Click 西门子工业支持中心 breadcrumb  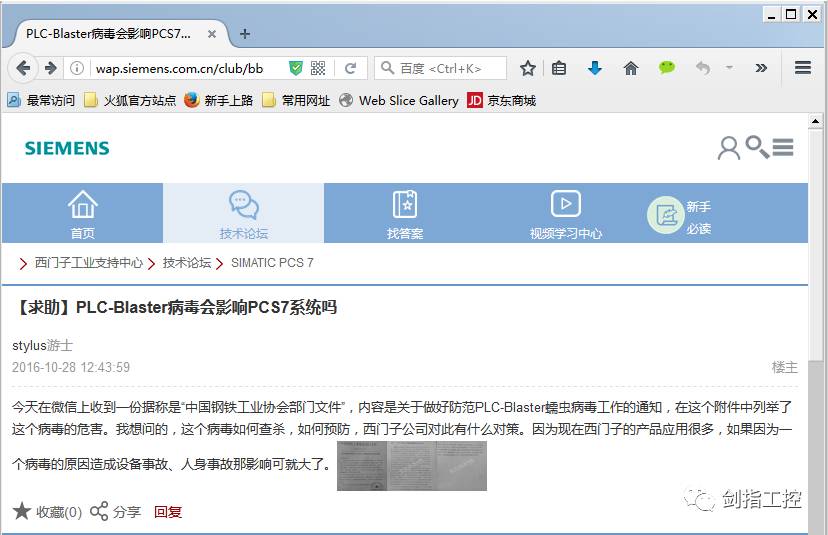89,262
